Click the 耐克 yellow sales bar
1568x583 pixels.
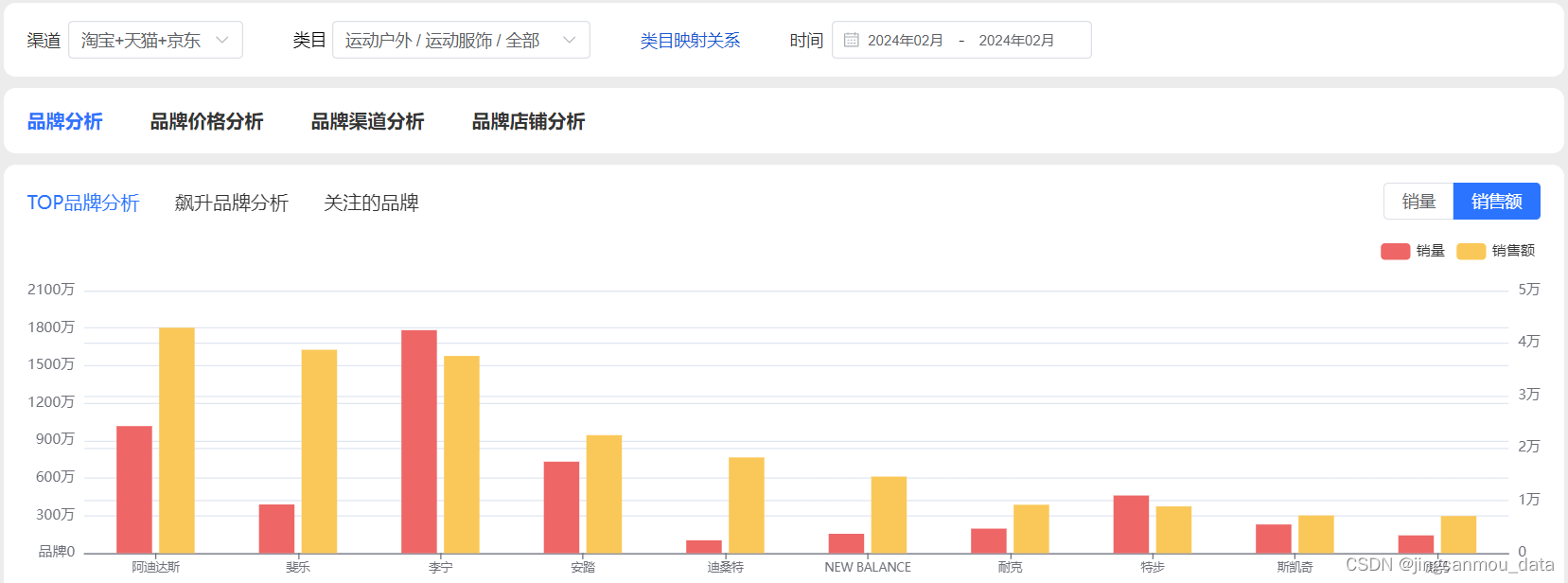[x=1031, y=529]
